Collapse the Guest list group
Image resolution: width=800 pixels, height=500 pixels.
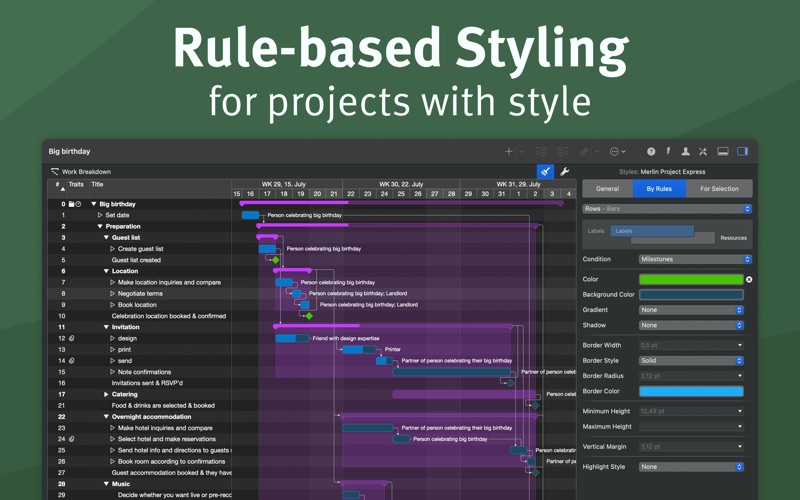[x=106, y=238]
